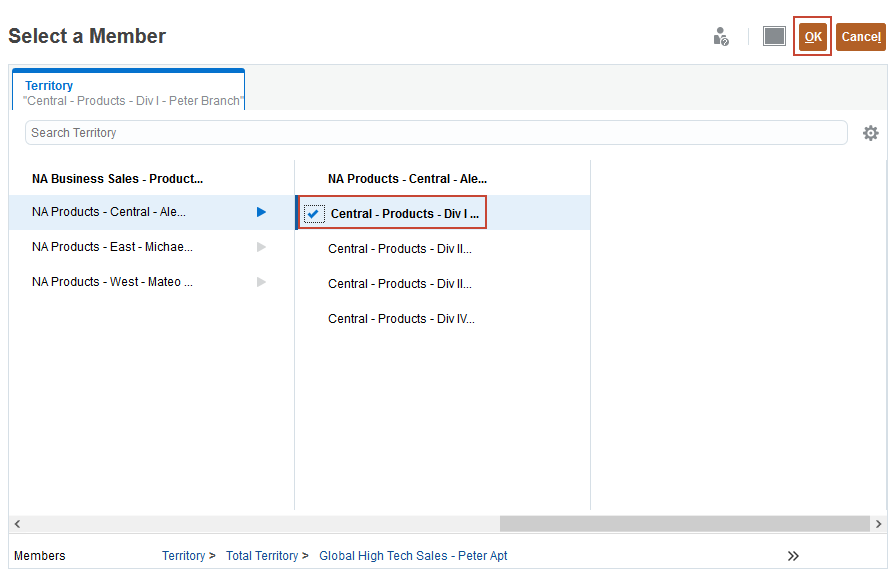
Task: Expand NA Products - Central arrow
Action: pos(262,212)
